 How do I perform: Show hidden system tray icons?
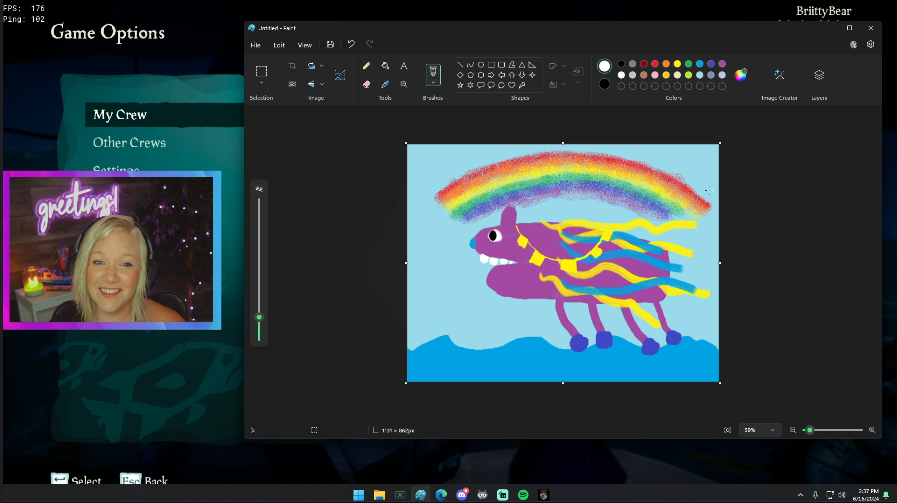(800, 495)
